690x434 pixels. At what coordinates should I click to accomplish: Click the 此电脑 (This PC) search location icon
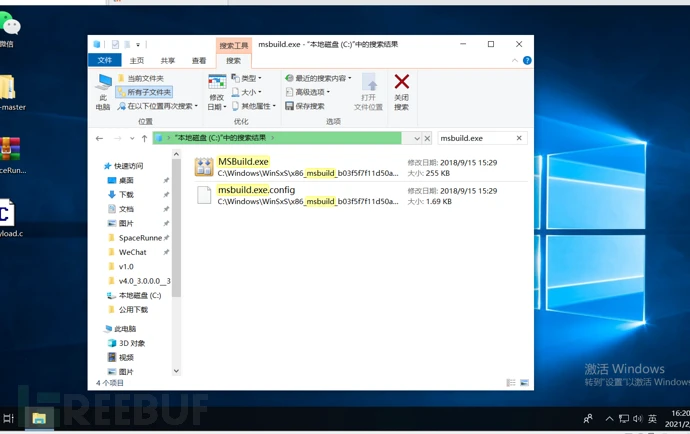pyautogui.click(x=103, y=92)
